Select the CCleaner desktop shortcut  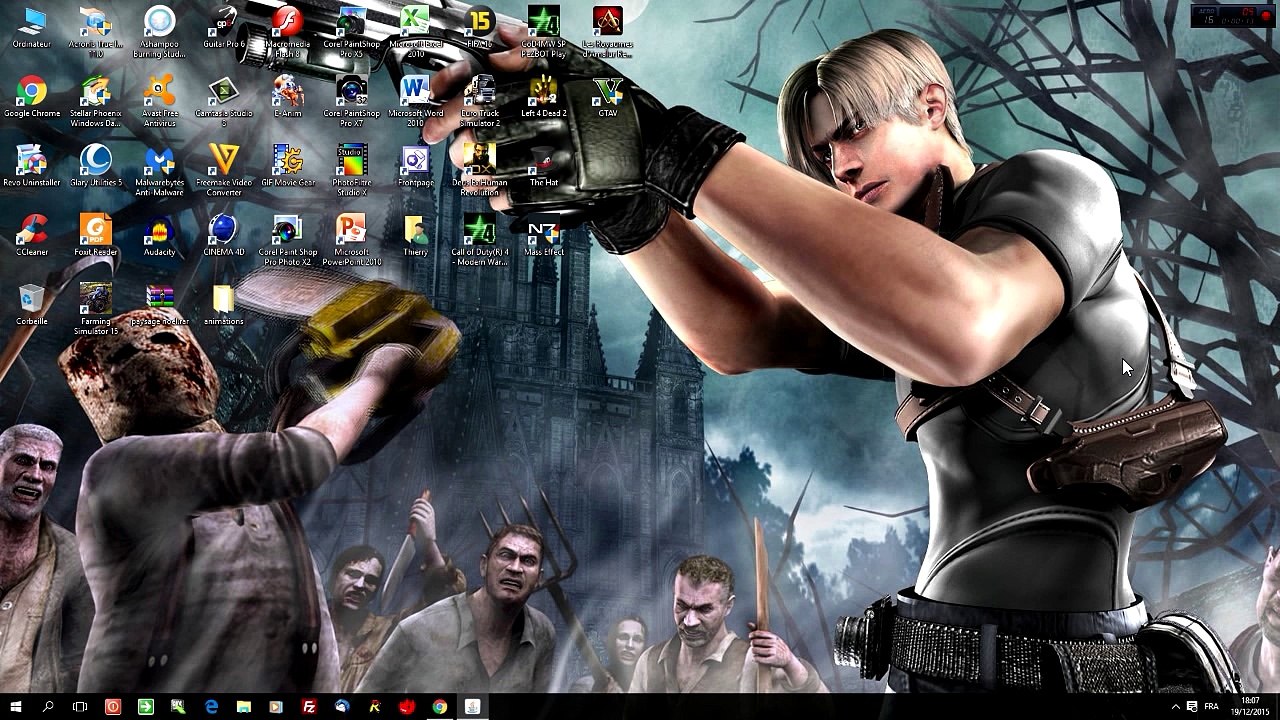pyautogui.click(x=32, y=236)
